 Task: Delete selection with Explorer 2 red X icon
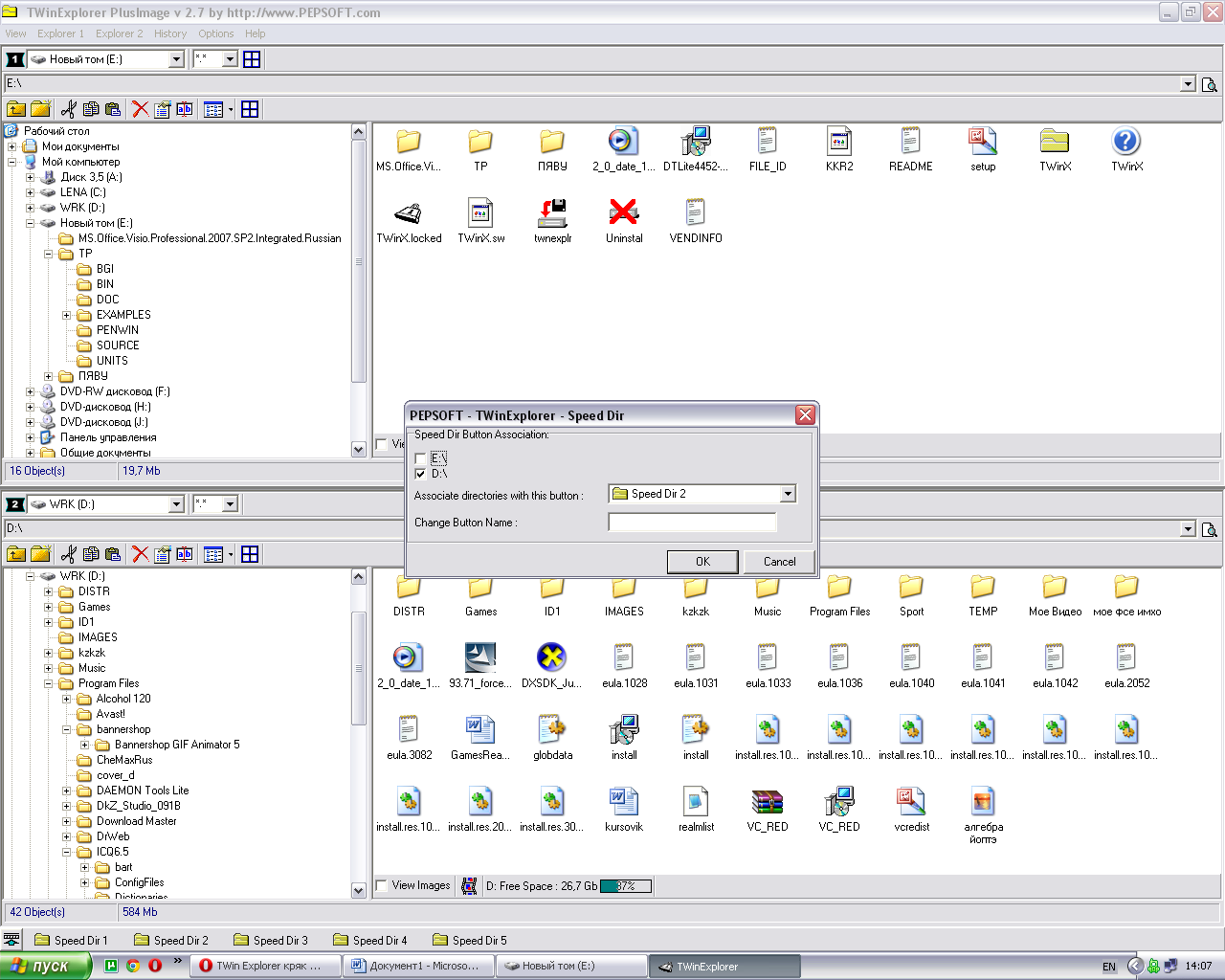point(141,554)
